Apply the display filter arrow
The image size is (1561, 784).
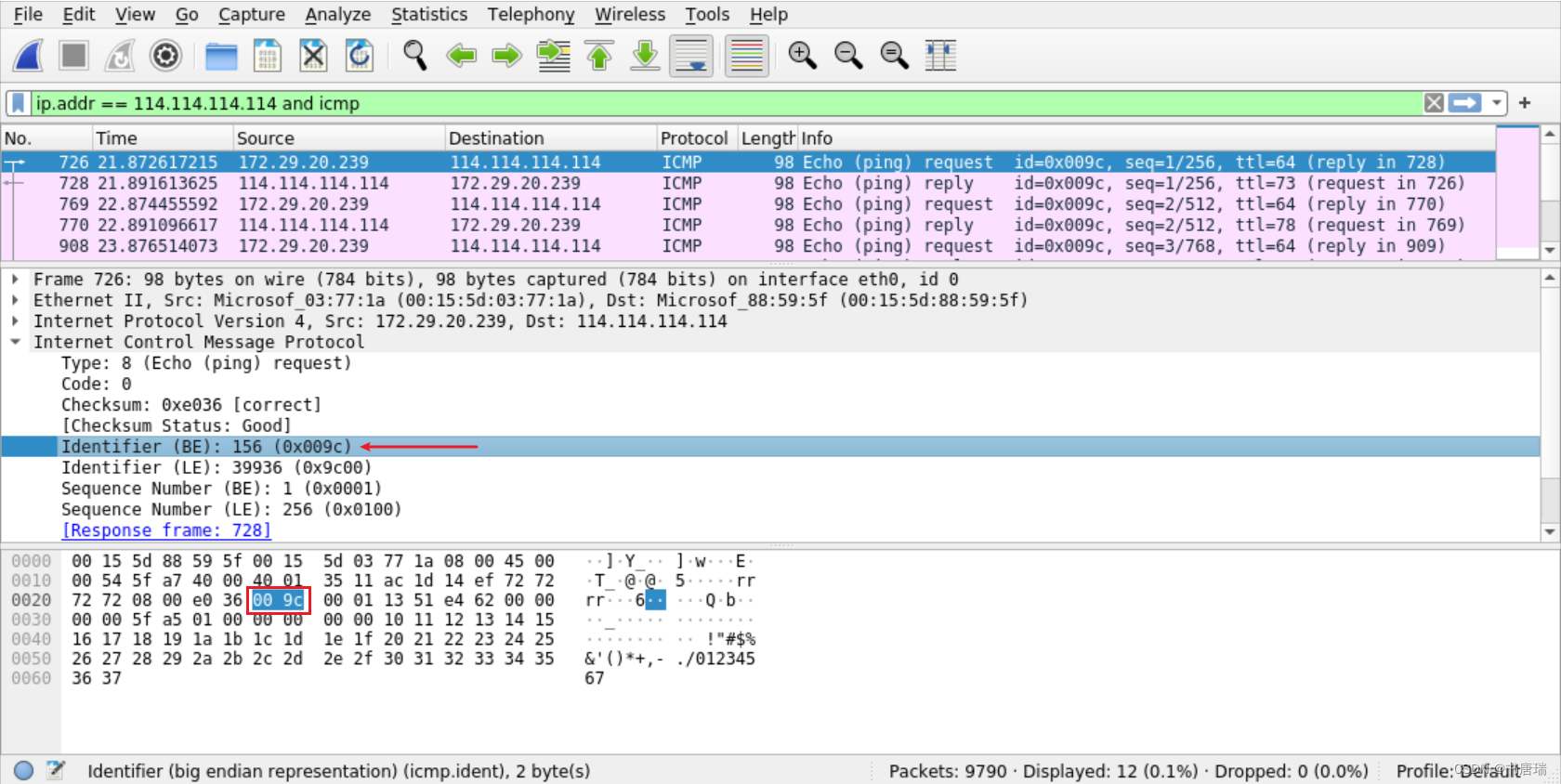click(x=1465, y=103)
